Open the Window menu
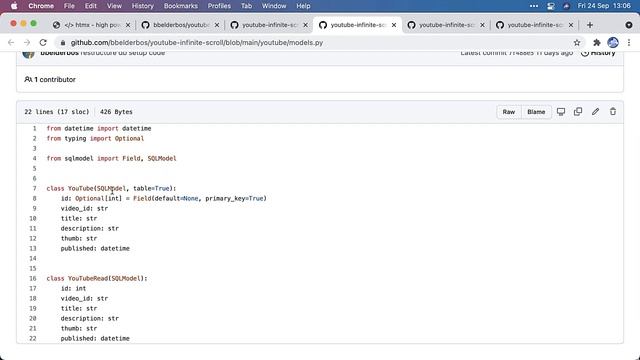Image resolution: width=640 pixels, height=360 pixels. pyautogui.click(x=274, y=6)
